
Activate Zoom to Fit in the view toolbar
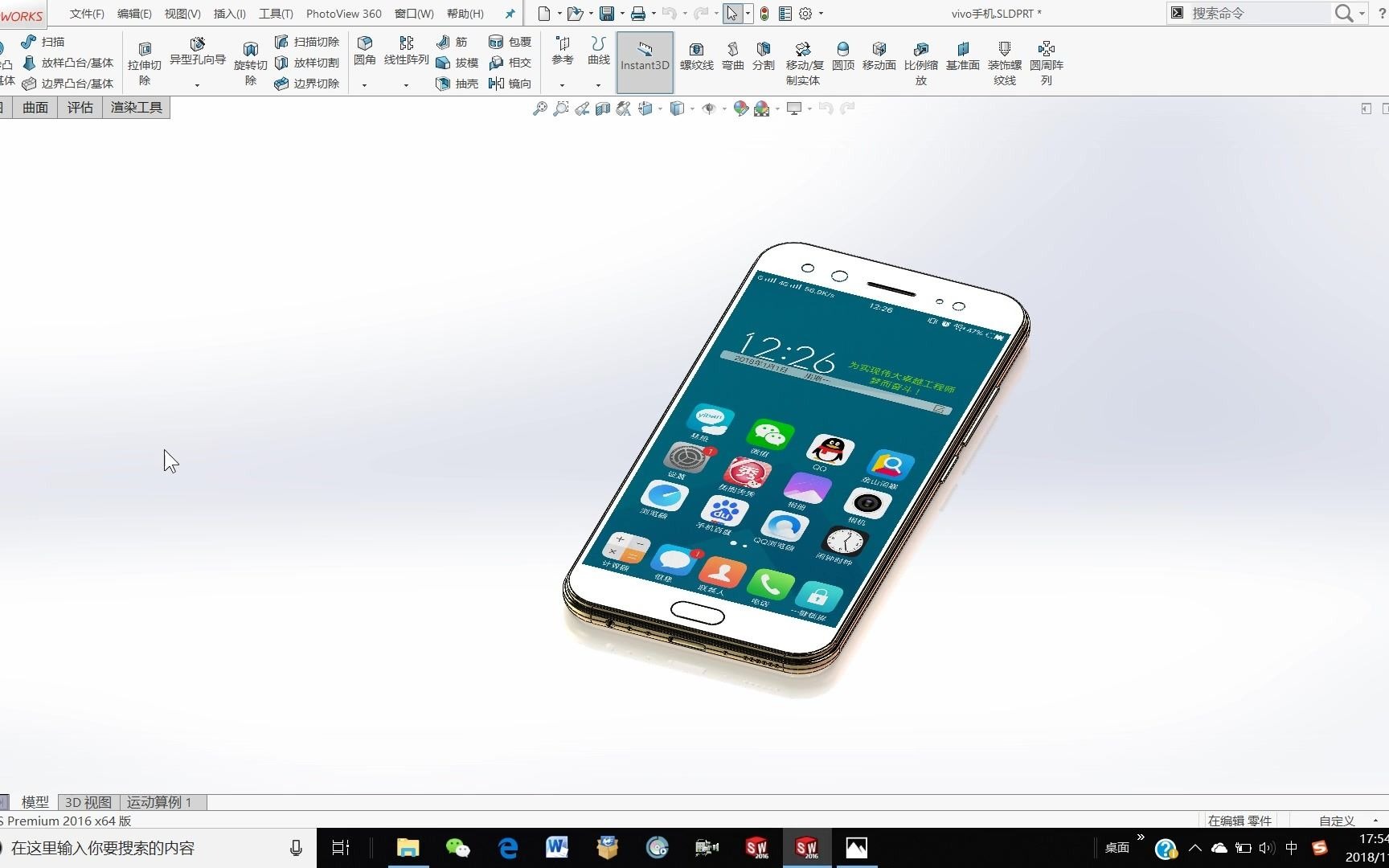(x=539, y=108)
